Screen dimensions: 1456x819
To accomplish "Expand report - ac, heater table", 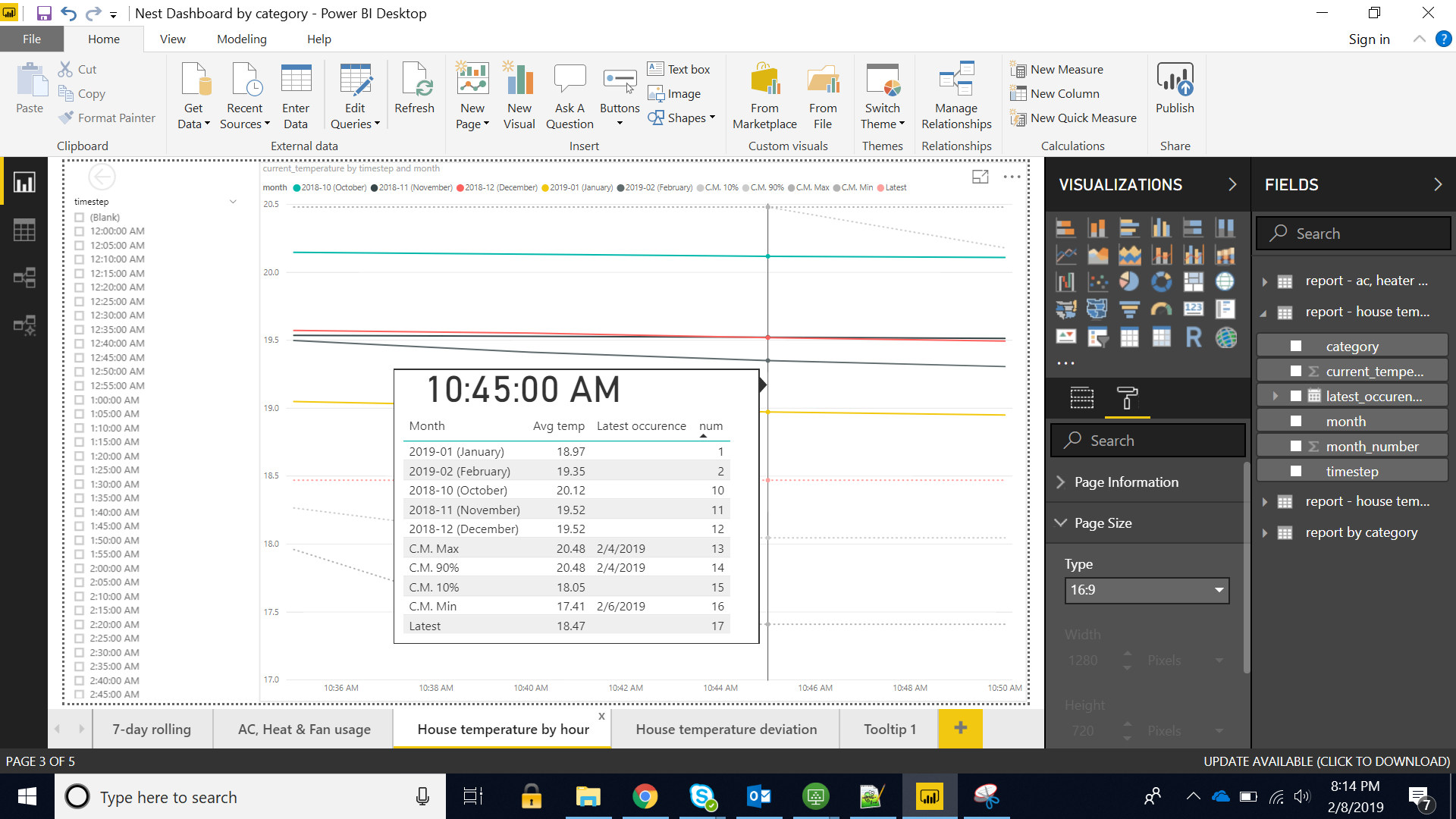I will pos(1264,281).
